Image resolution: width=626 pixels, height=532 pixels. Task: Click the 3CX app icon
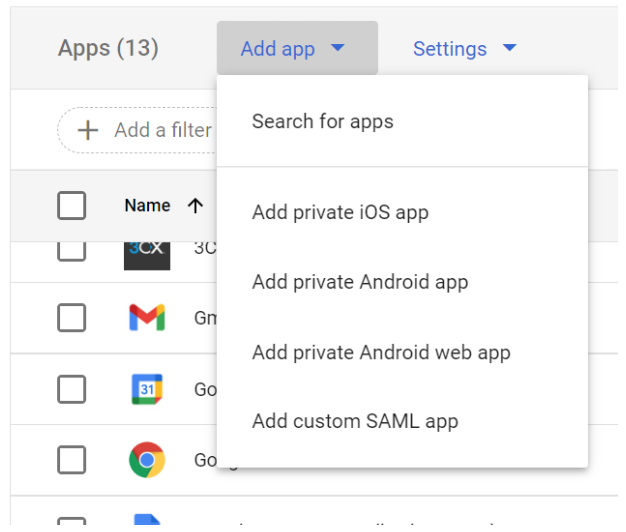[x=147, y=256]
